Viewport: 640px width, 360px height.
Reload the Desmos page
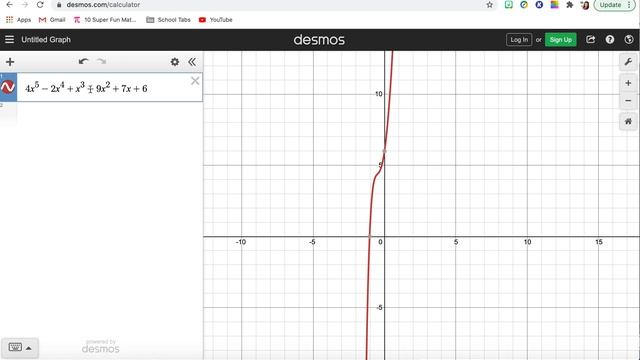pos(40,5)
